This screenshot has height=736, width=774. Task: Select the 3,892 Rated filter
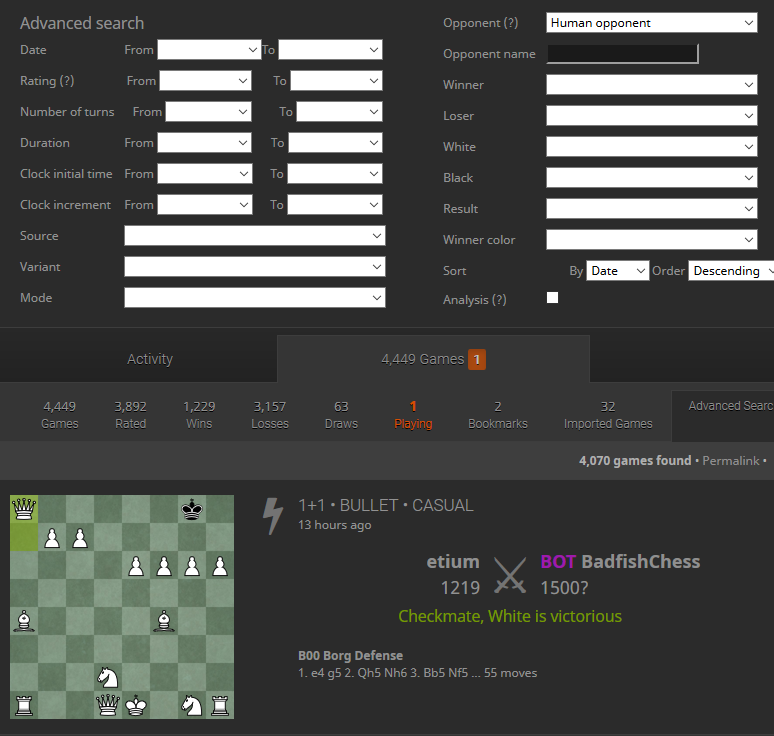pos(130,415)
